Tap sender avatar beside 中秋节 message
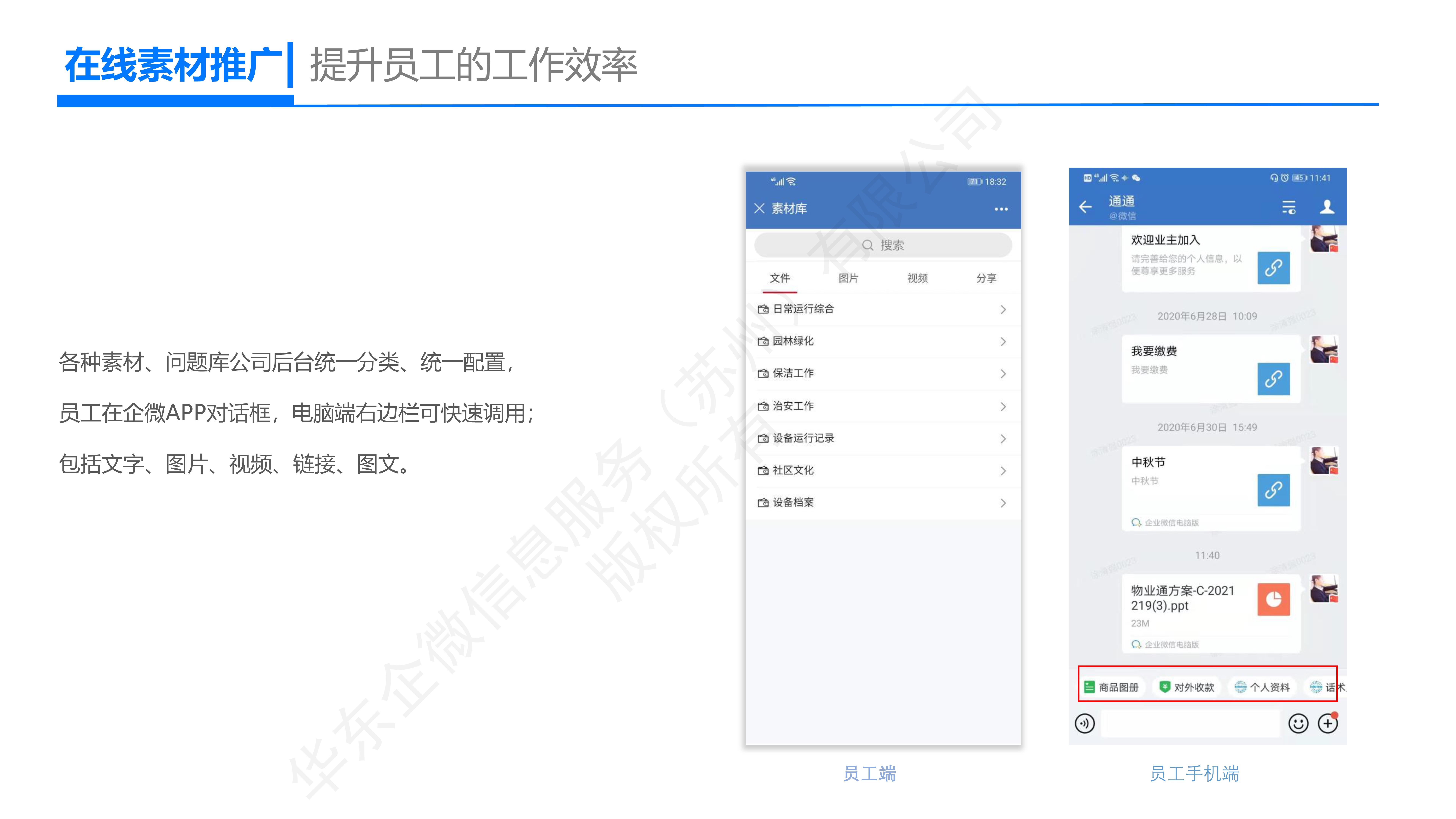Screen dimensions: 1456x819 pyautogui.click(x=1324, y=461)
